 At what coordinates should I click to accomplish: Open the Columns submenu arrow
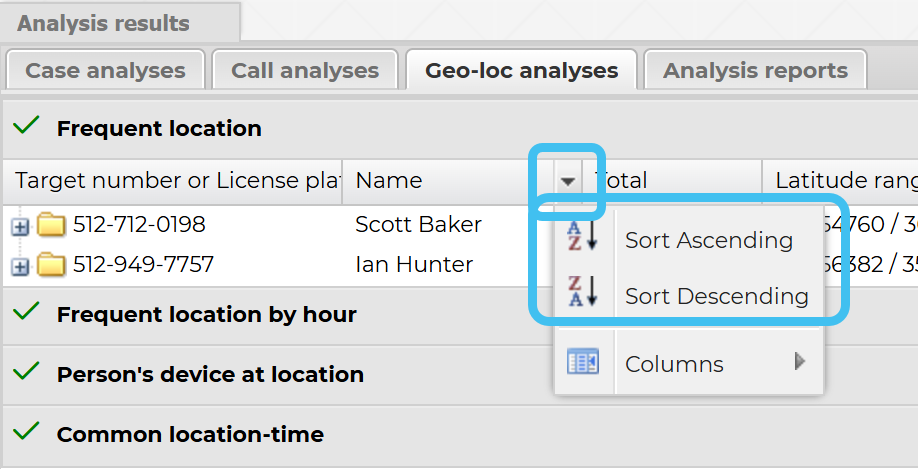(x=800, y=362)
